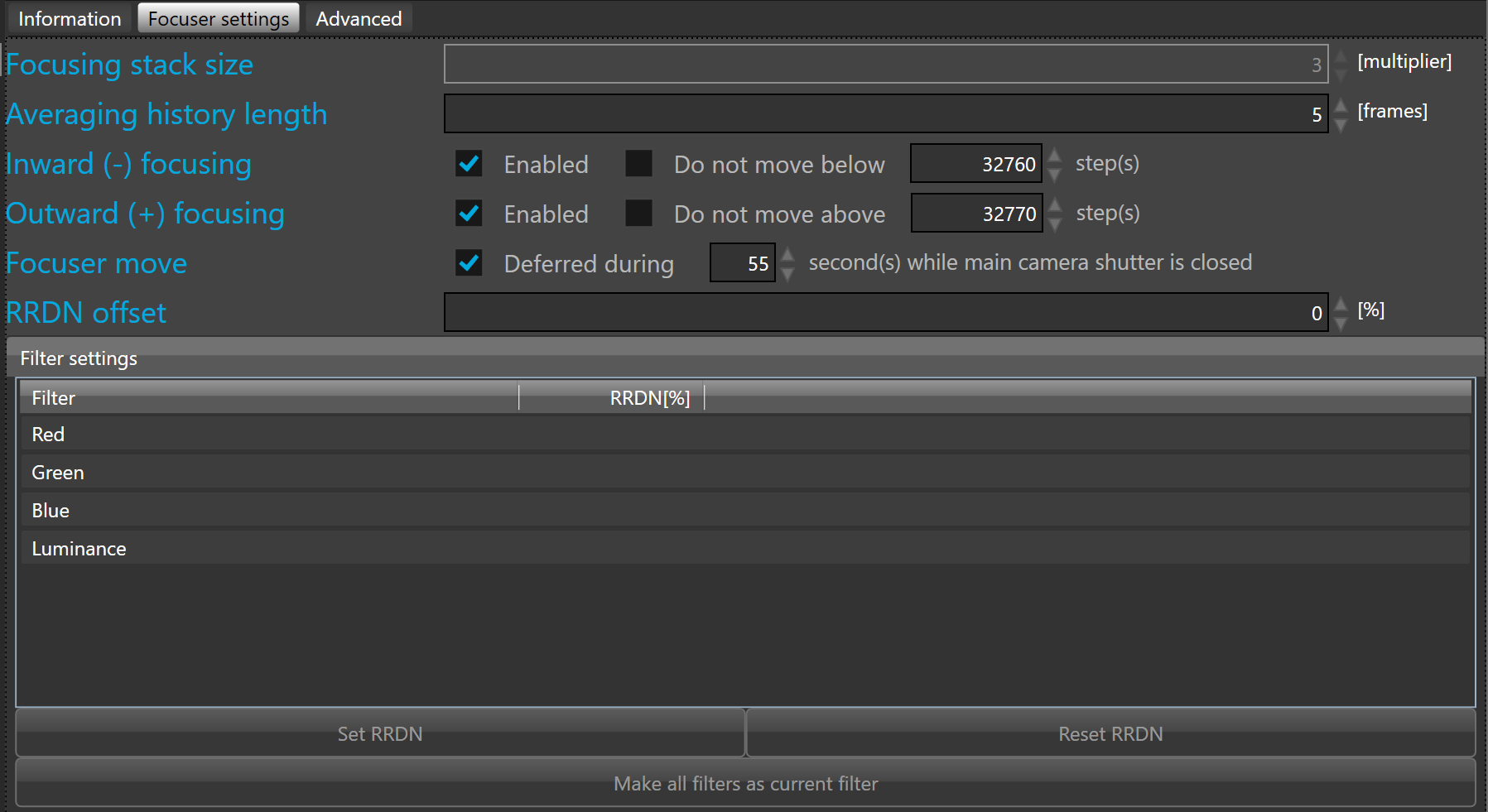Open the Advanced tab
This screenshot has width=1488, height=812.
359,19
